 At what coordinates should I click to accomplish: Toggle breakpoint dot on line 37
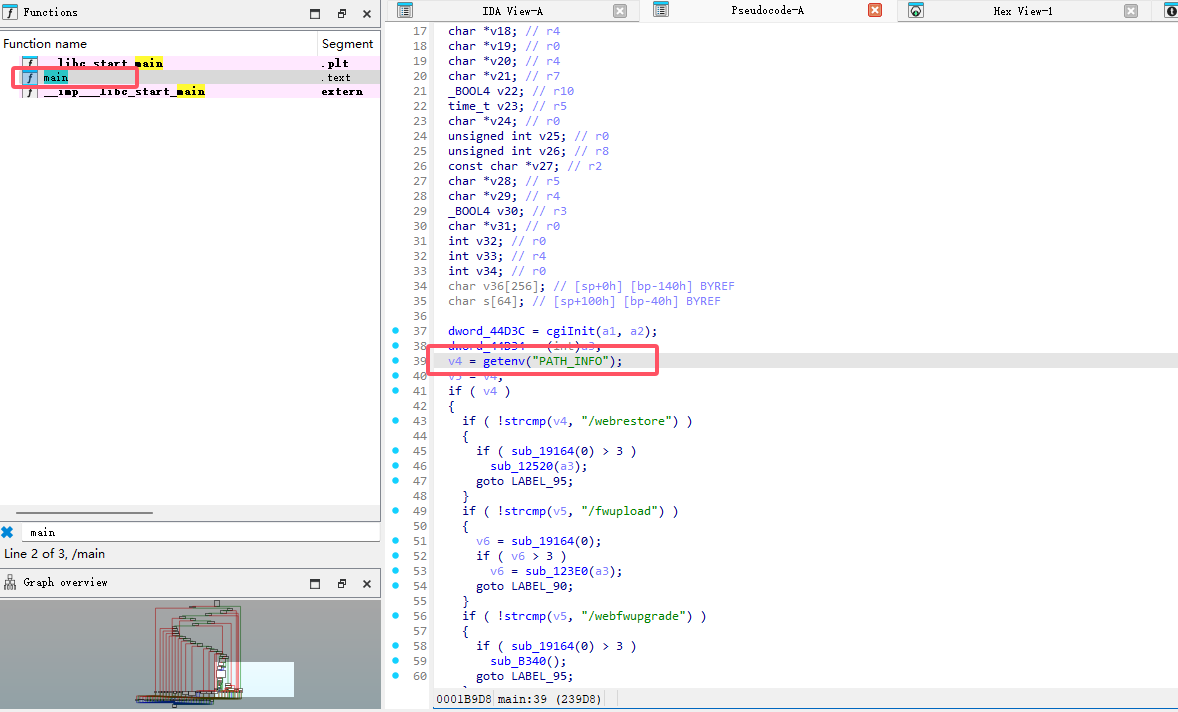click(395, 331)
